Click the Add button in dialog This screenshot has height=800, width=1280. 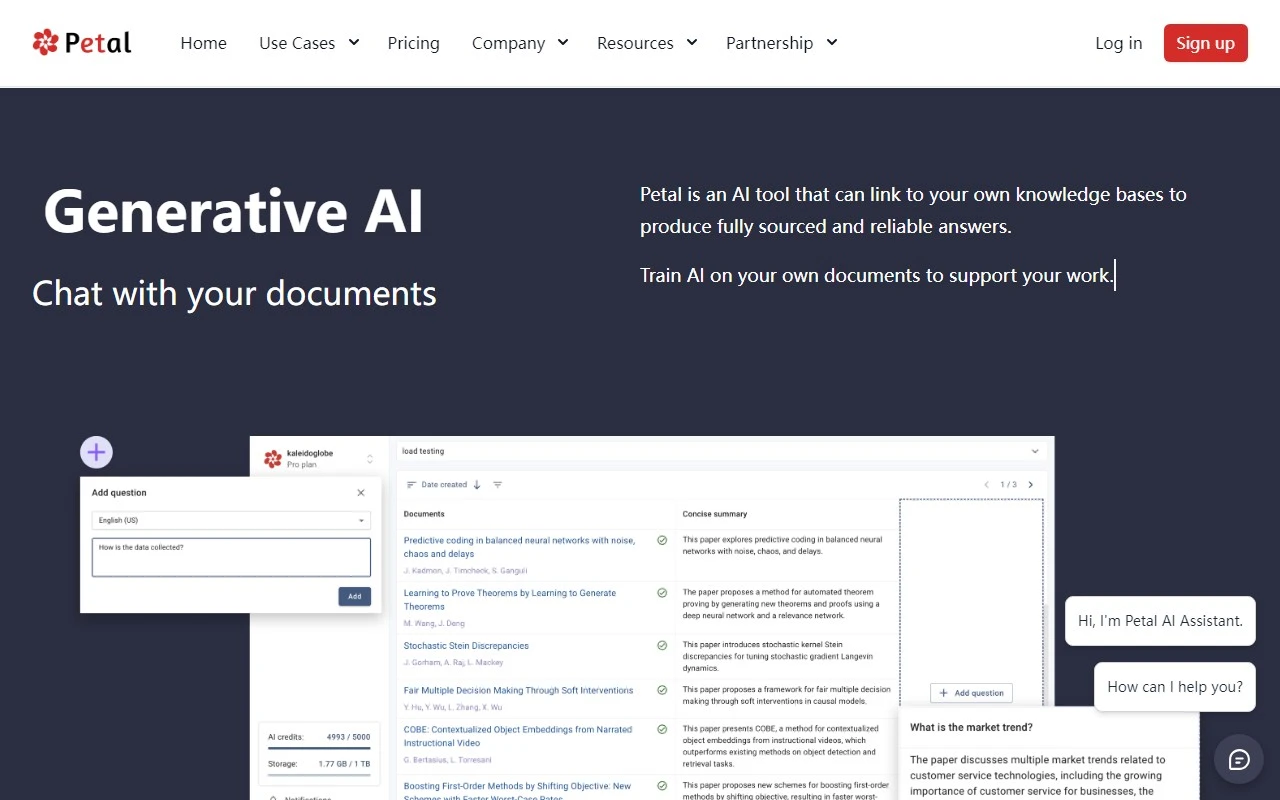coord(355,596)
